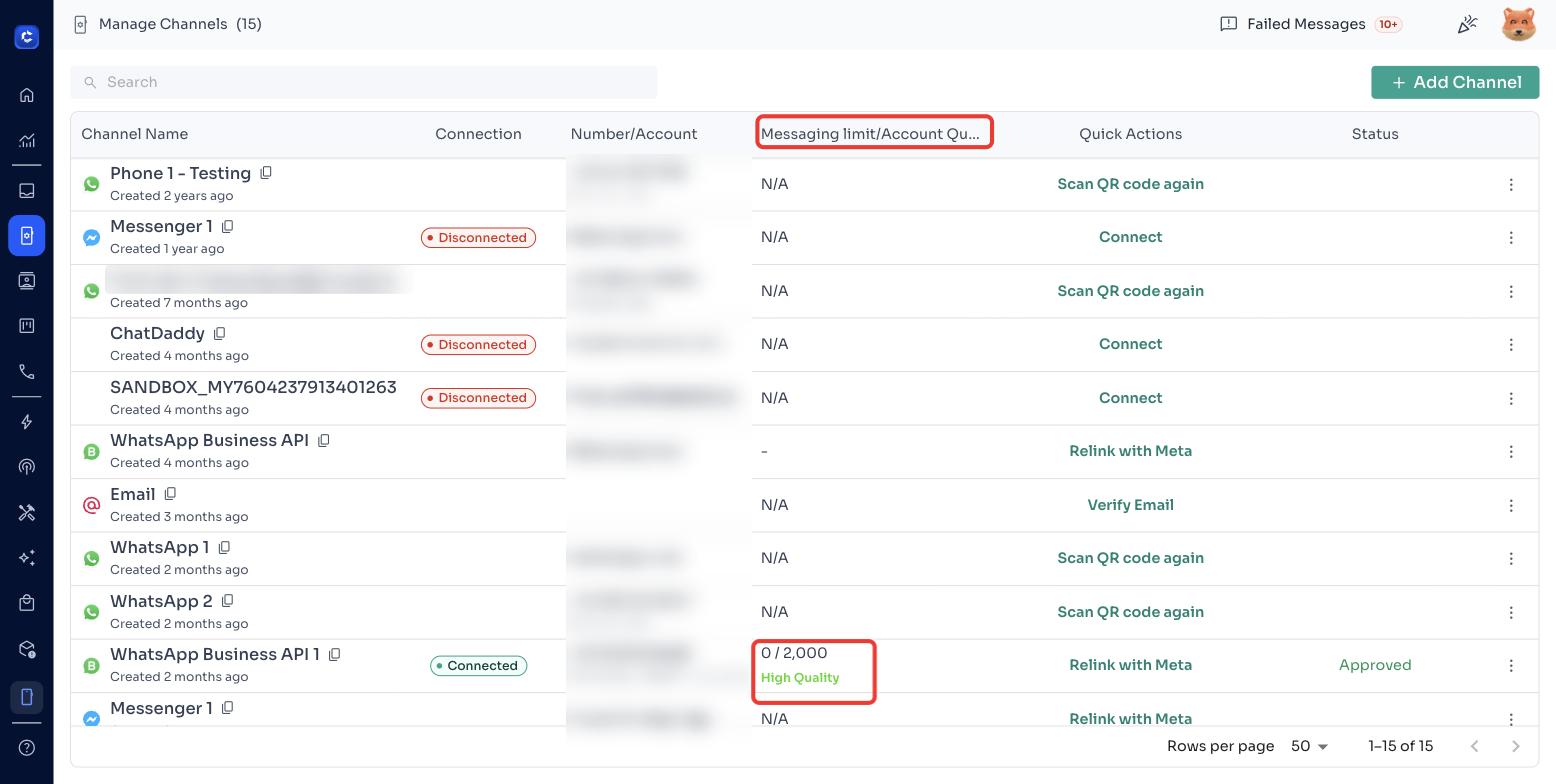Open more options for SANDBOX_MY7604237913401263 row
The image size is (1556, 784).
tap(1511, 398)
